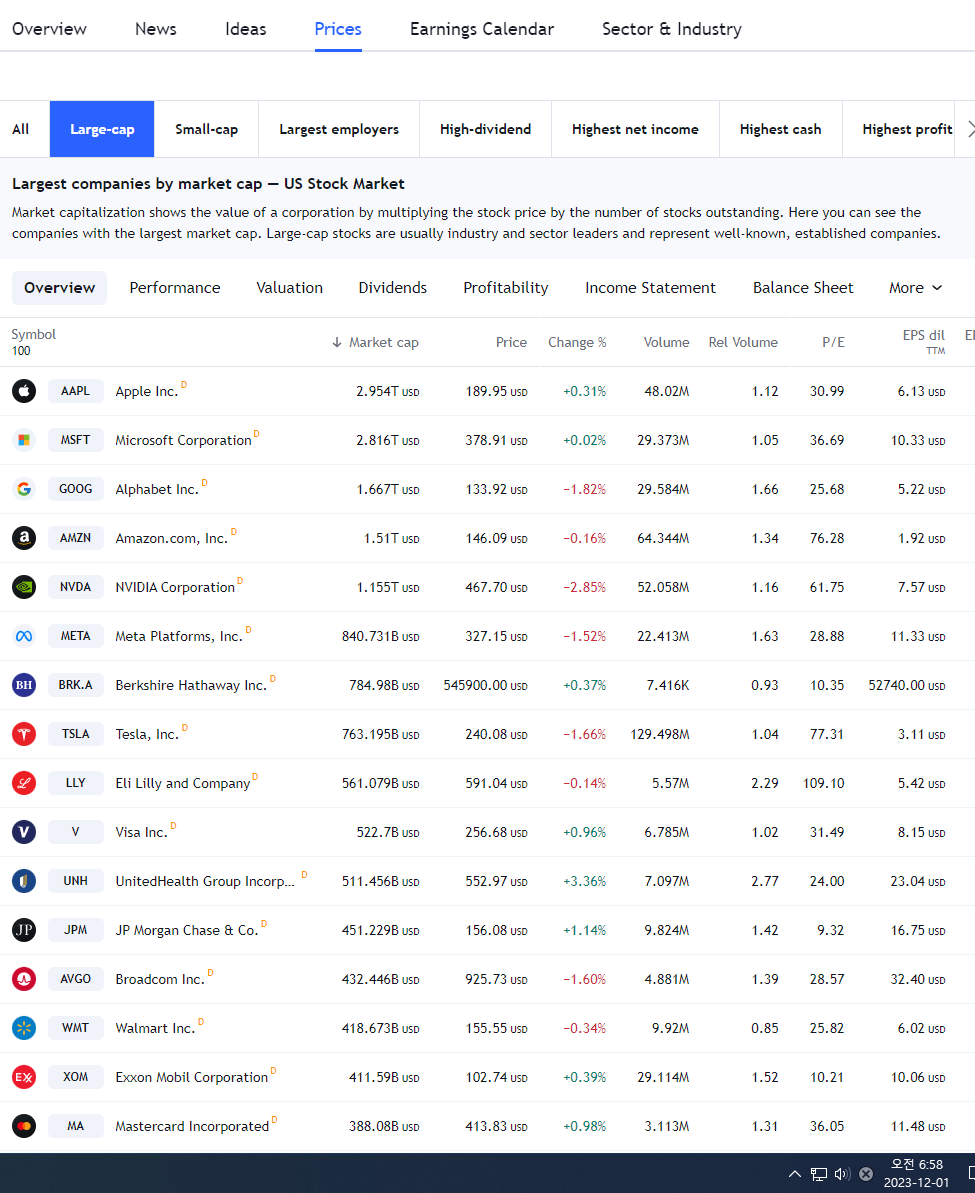
Task: Open the taskbar network icon
Action: click(819, 1174)
